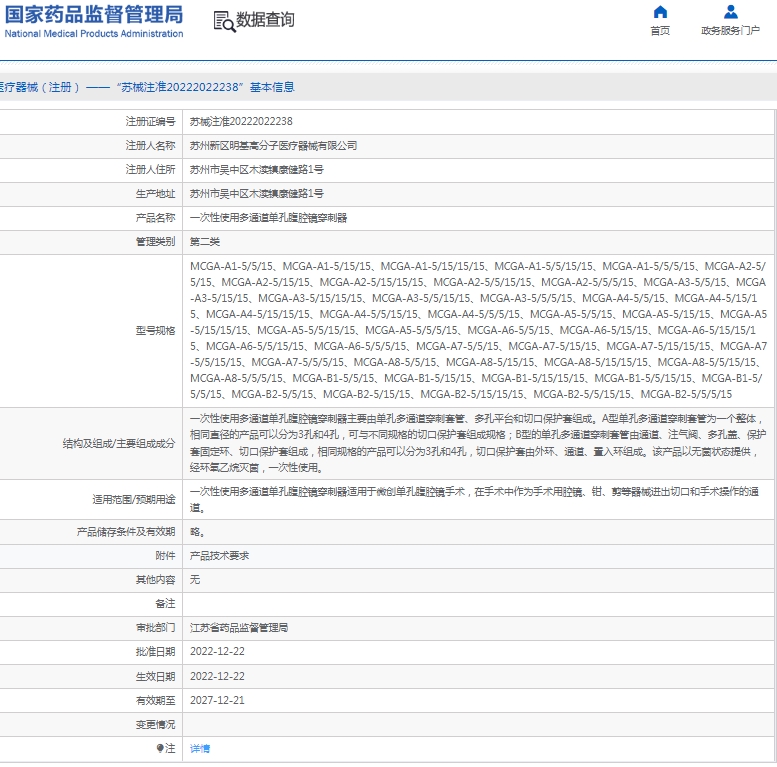Click the 型号规格 label

[x=156, y=330]
